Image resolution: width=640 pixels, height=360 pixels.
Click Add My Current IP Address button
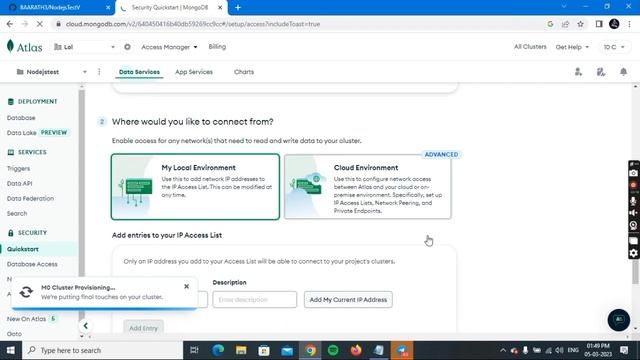(x=348, y=300)
